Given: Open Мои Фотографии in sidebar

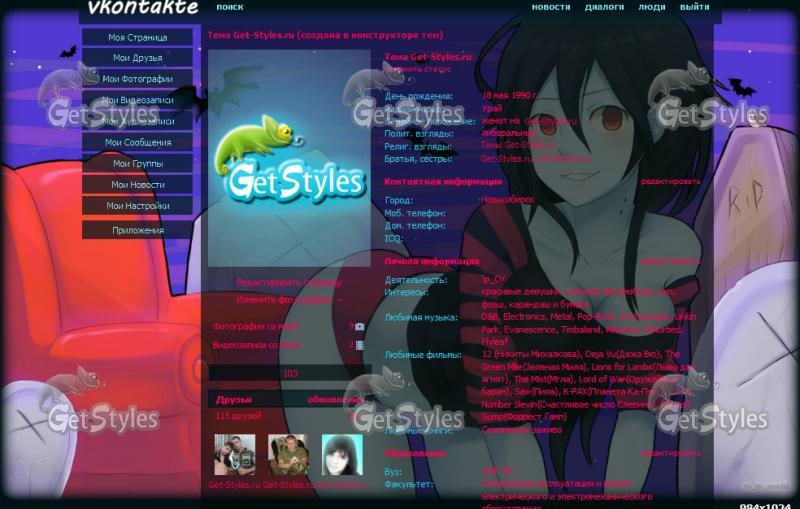Looking at the screenshot, I should 137,79.
